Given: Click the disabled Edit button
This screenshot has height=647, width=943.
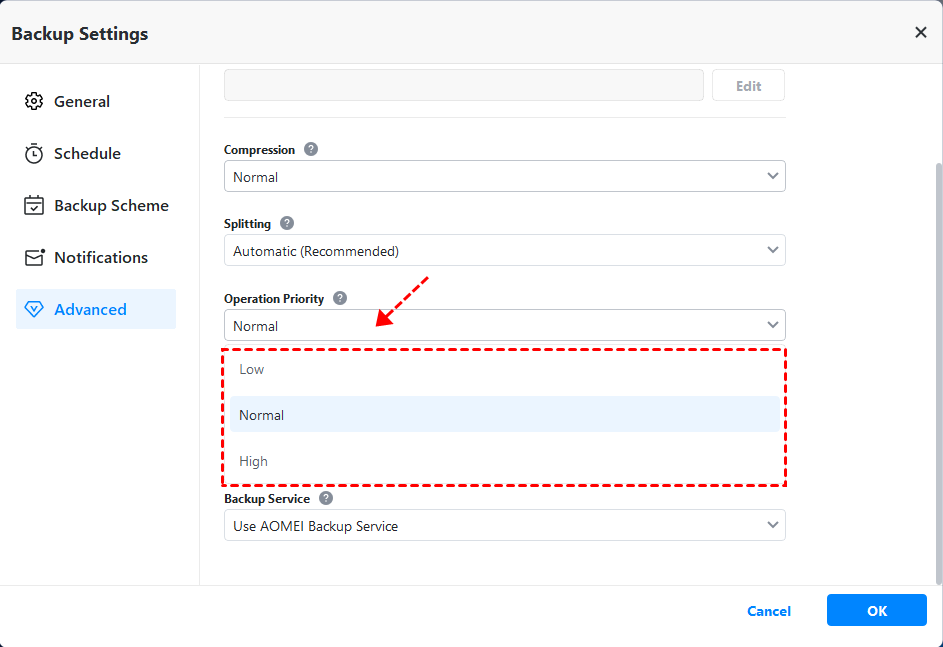Looking at the screenshot, I should point(748,86).
